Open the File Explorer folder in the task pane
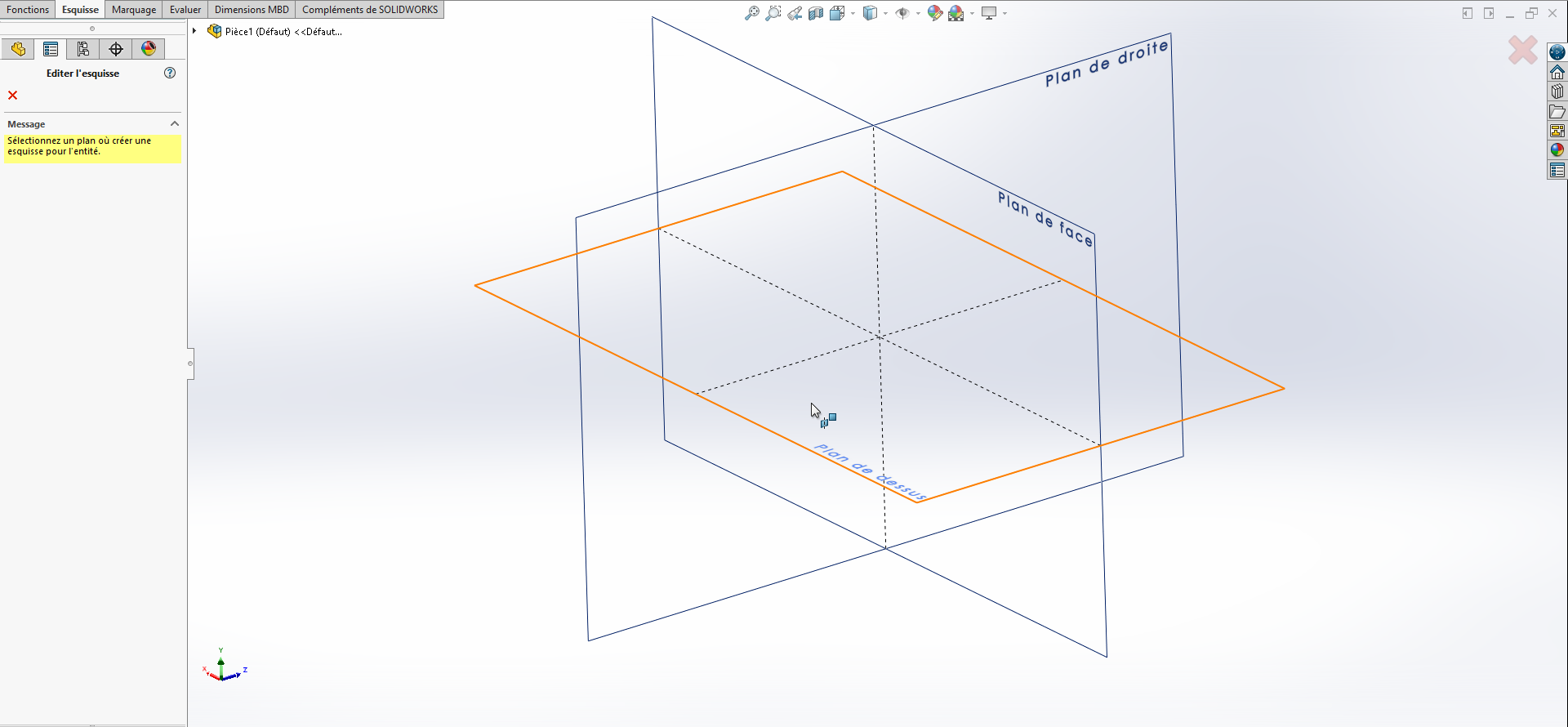 tap(1557, 111)
